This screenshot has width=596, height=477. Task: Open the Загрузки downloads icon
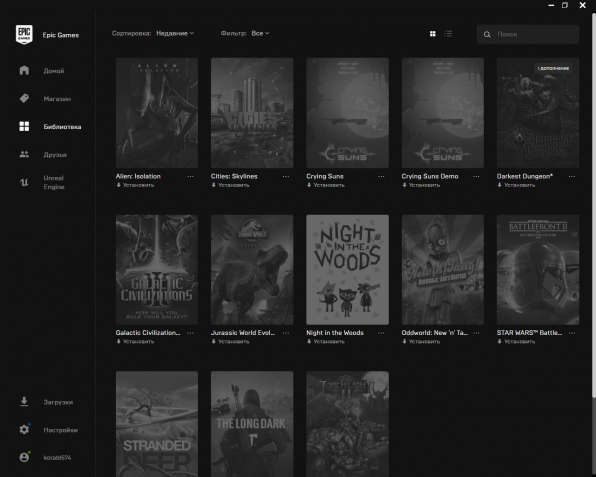pos(24,402)
